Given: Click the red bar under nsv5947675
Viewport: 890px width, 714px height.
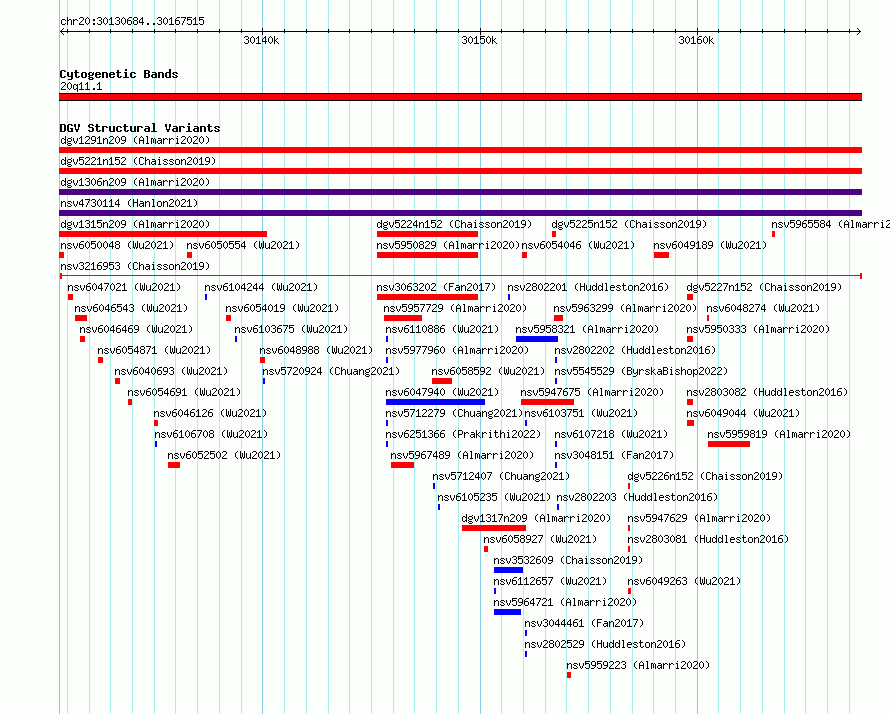Looking at the screenshot, I should [547, 402].
